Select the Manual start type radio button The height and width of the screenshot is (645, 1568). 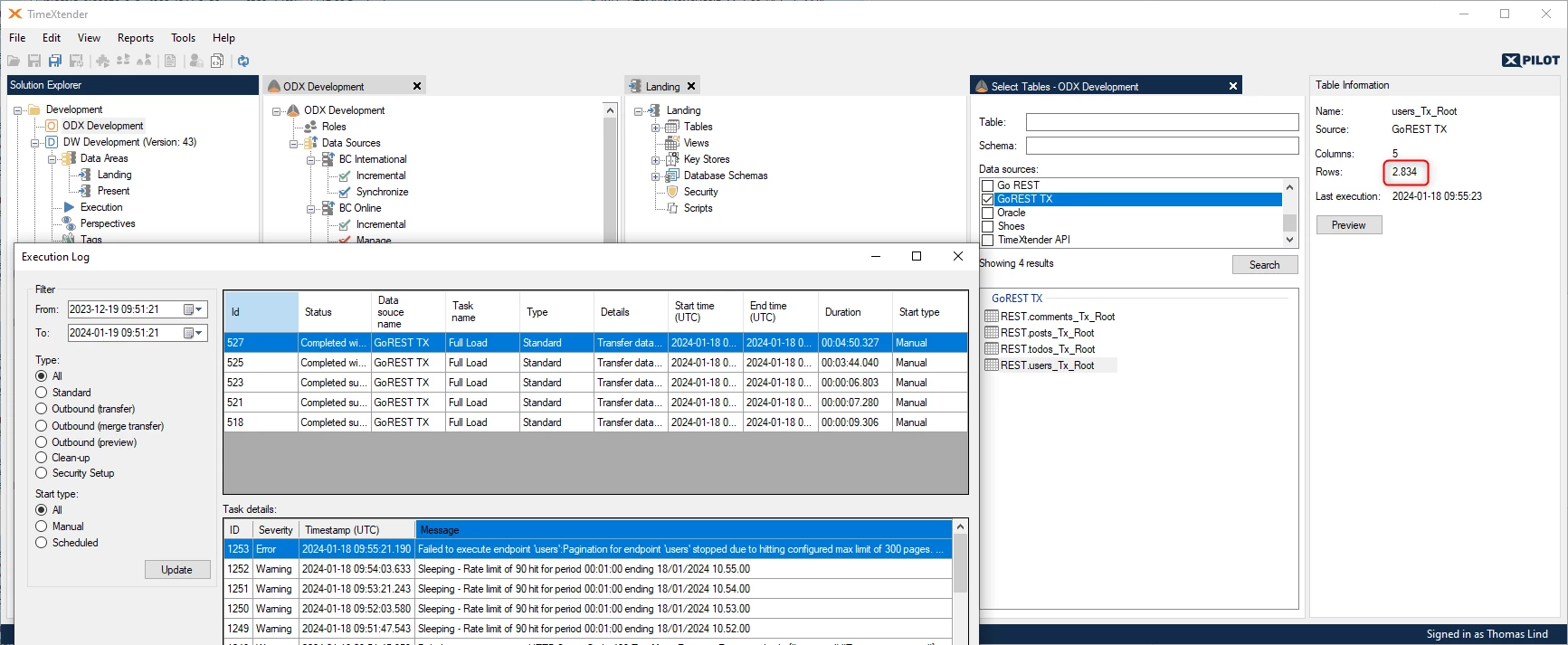point(42,526)
